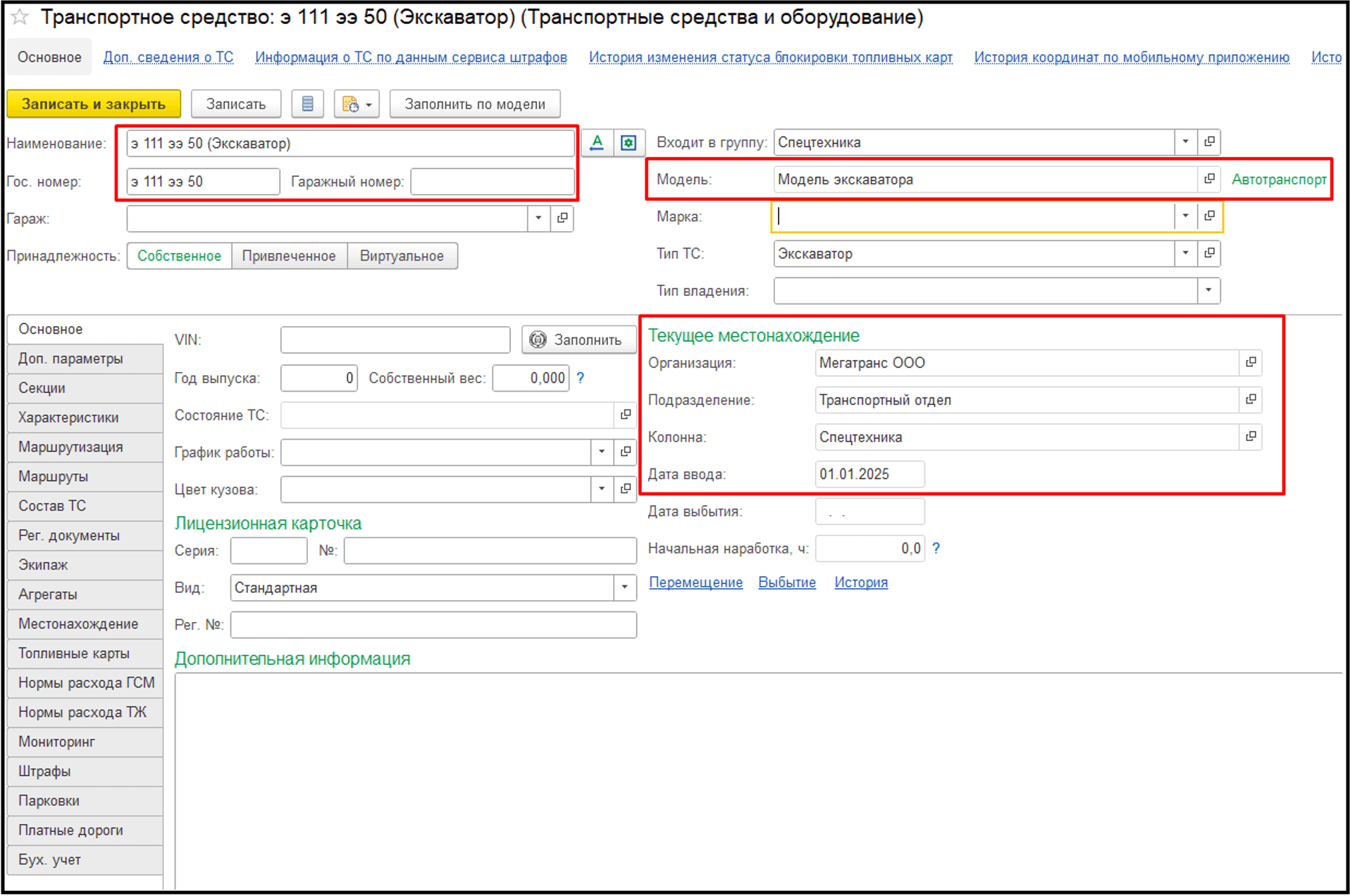Click the green settings icon beside name field
This screenshot has width=1350, height=896.
click(x=628, y=143)
